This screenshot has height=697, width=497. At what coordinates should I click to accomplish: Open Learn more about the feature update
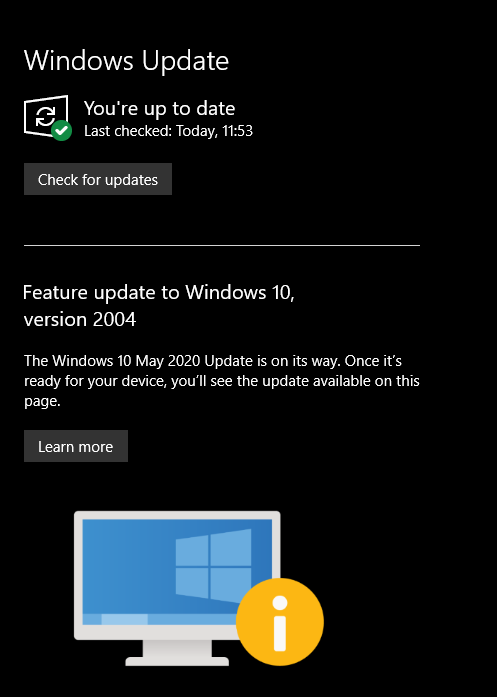pos(76,446)
